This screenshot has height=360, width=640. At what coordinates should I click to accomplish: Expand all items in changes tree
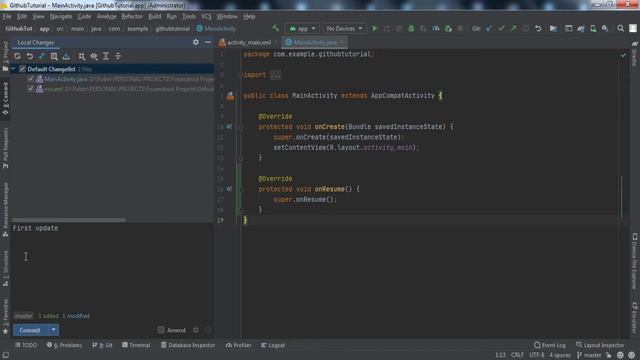106,56
